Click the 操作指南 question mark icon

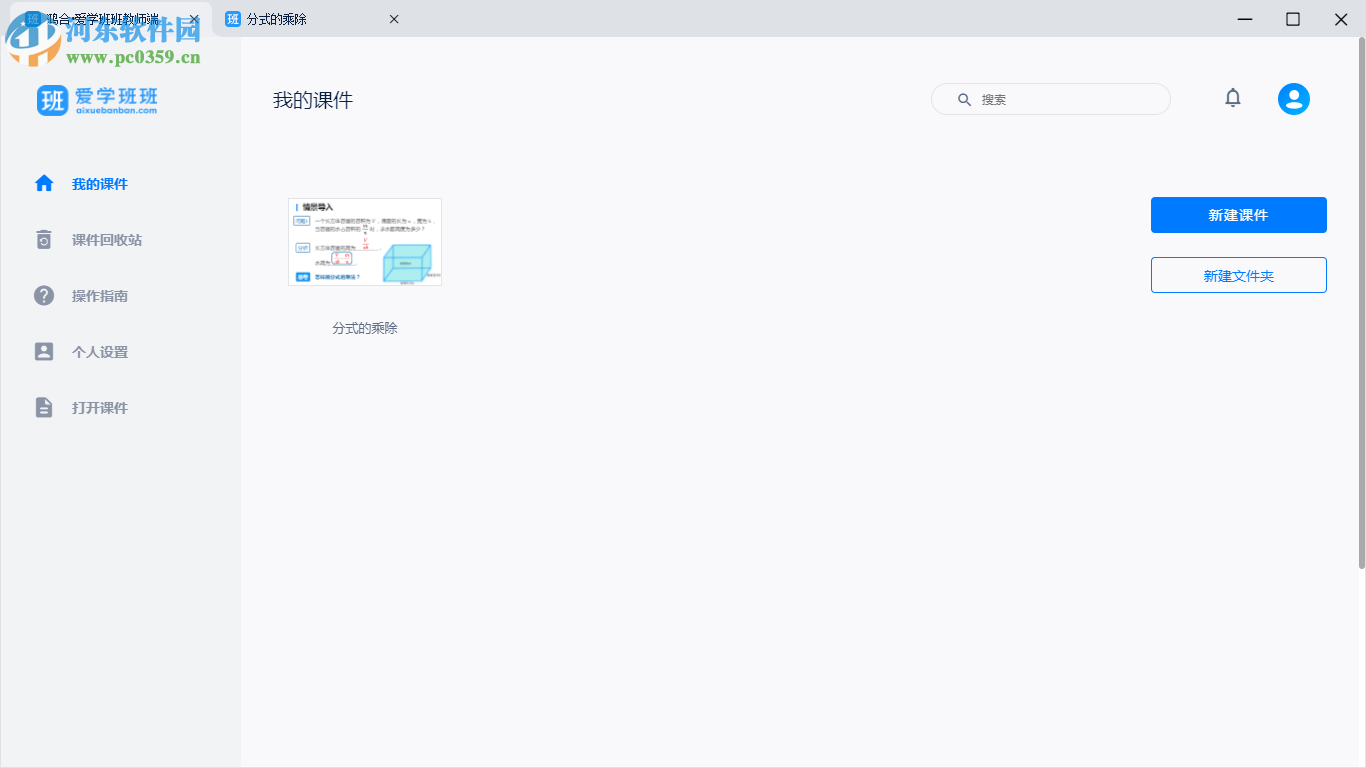(x=44, y=295)
